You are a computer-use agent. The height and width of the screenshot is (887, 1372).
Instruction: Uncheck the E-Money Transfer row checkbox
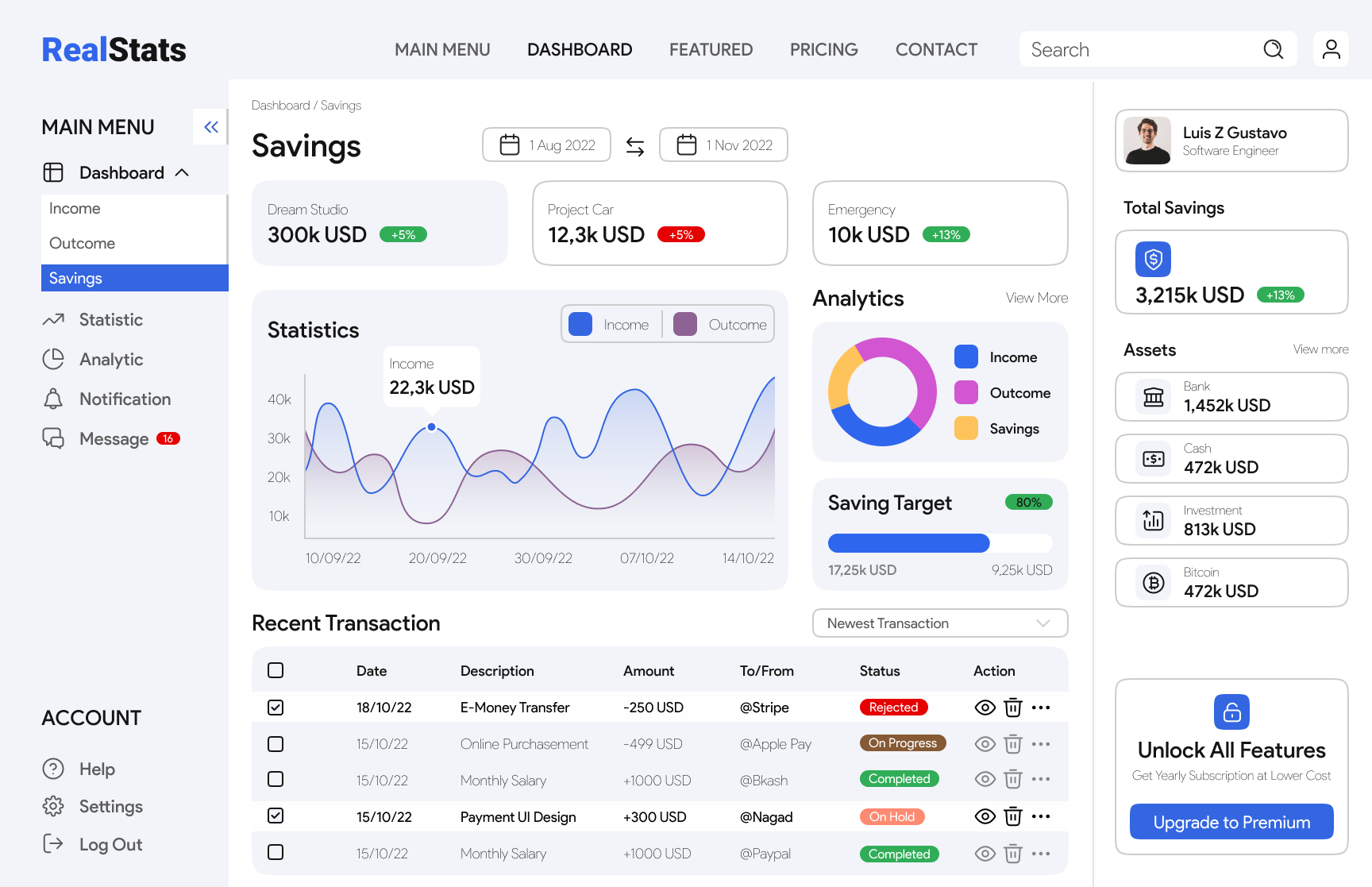[275, 707]
